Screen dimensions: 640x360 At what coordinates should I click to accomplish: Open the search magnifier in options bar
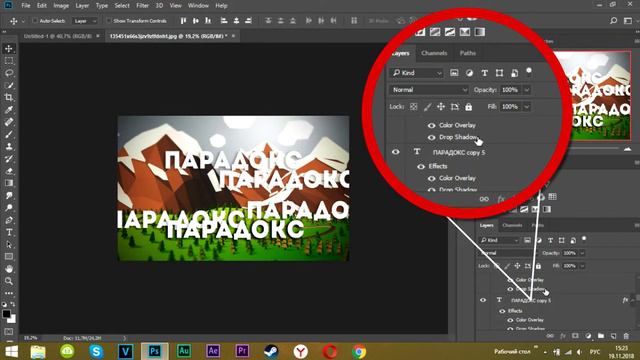[x=613, y=20]
